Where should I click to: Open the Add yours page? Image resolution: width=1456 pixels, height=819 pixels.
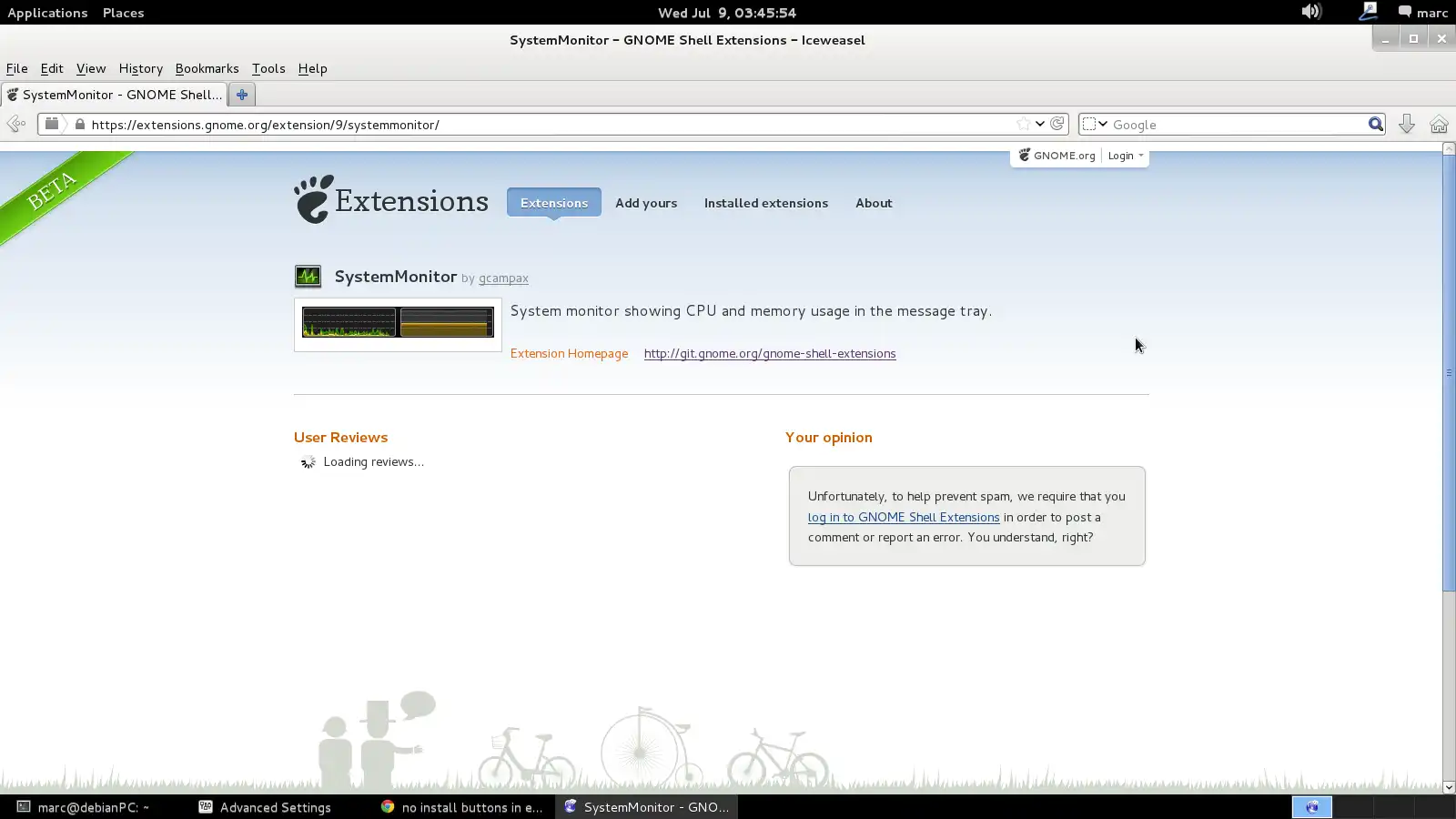(x=646, y=203)
